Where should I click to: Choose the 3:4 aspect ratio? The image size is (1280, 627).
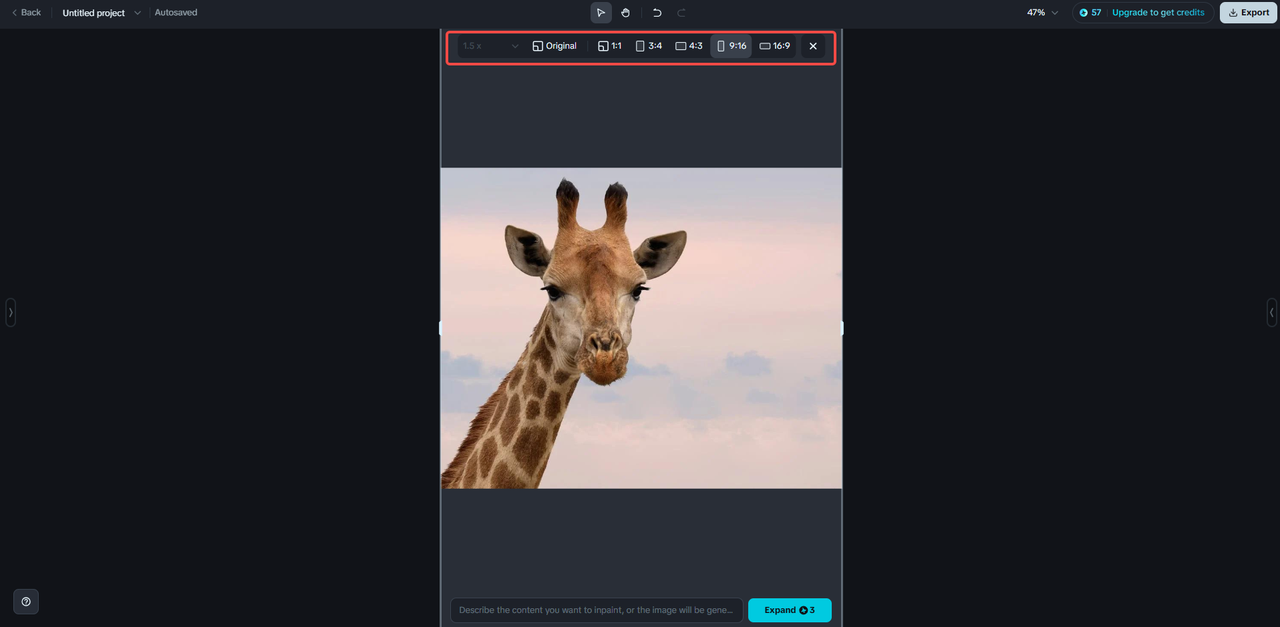point(649,46)
